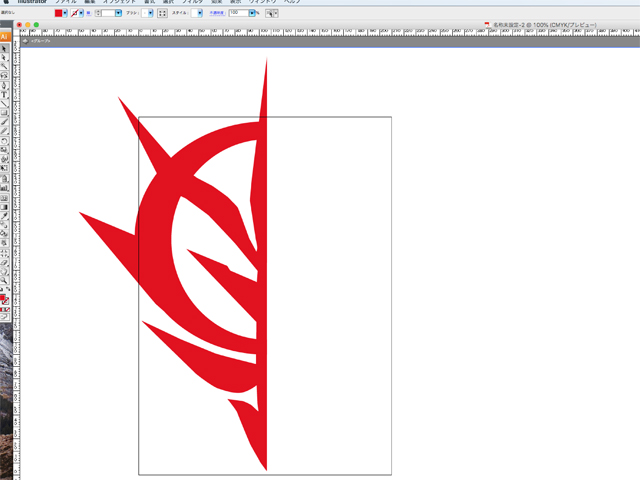Activate the Stroke (none) swatch in toolbar

point(6,302)
